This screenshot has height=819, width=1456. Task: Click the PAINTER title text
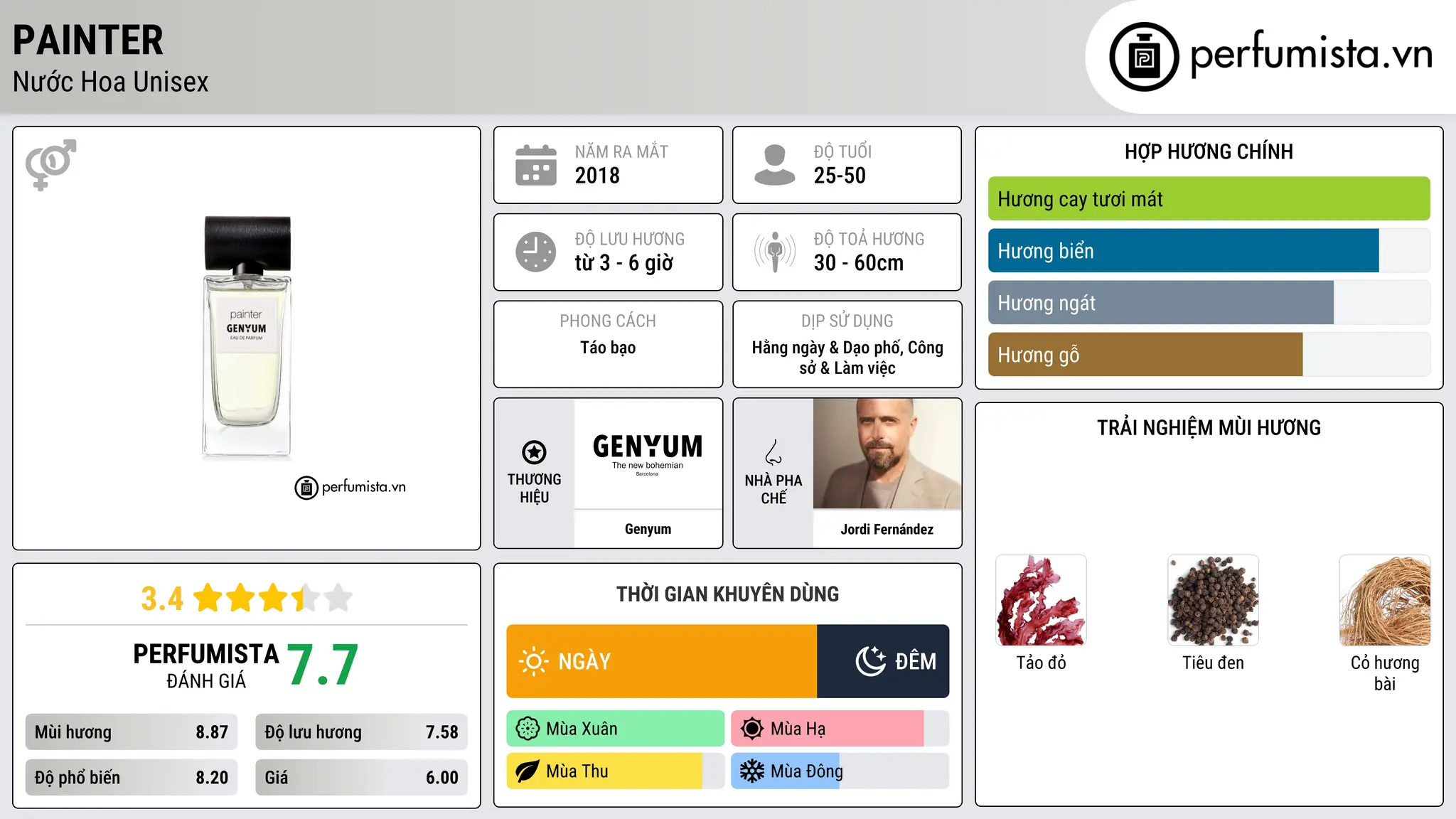click(x=88, y=41)
